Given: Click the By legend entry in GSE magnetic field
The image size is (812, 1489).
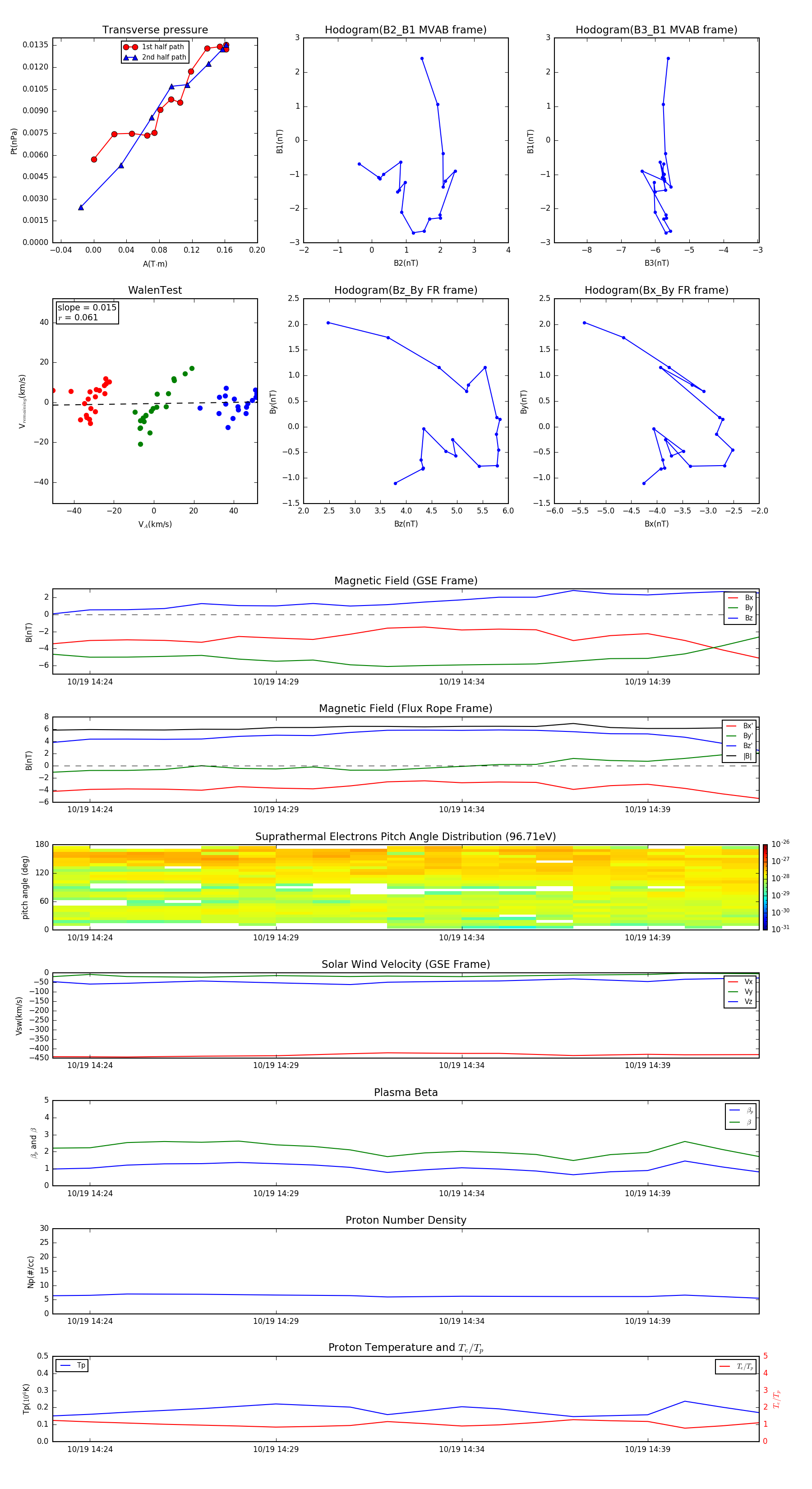Looking at the screenshot, I should [x=740, y=607].
